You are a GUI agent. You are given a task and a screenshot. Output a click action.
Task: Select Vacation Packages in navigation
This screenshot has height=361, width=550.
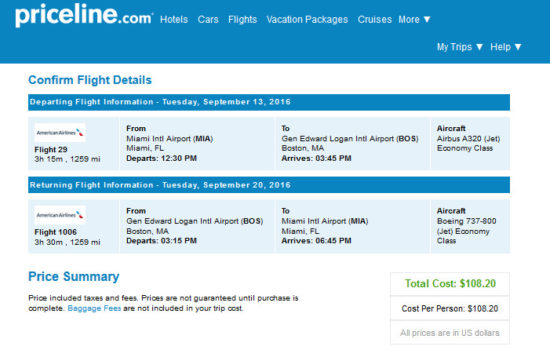click(307, 19)
